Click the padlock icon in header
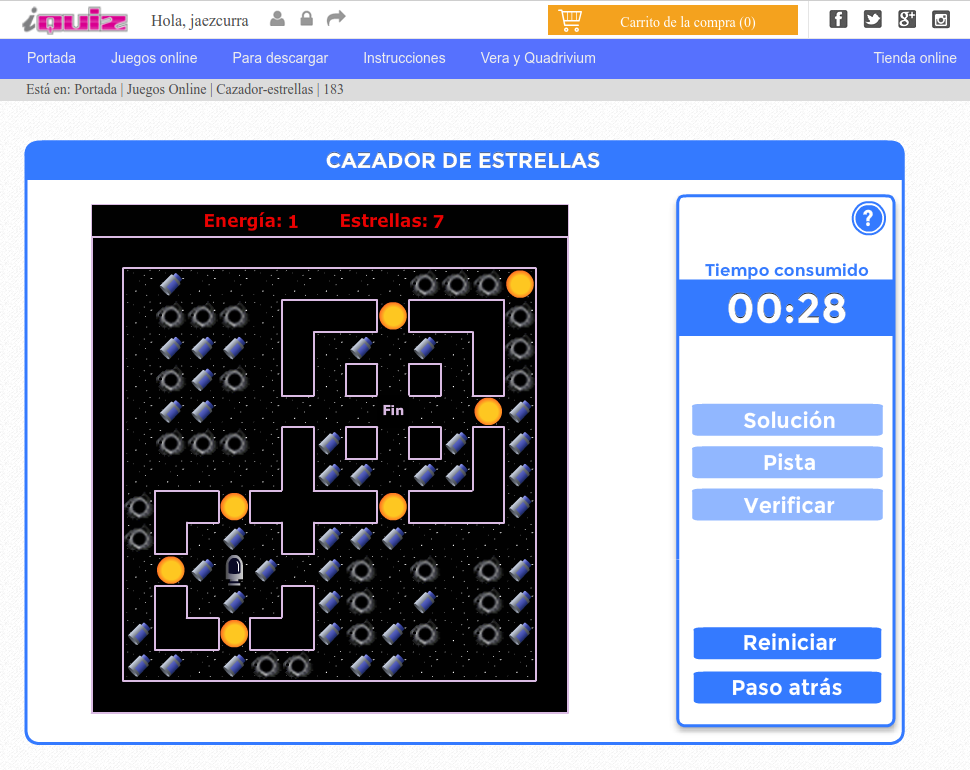970x770 pixels. tap(306, 19)
